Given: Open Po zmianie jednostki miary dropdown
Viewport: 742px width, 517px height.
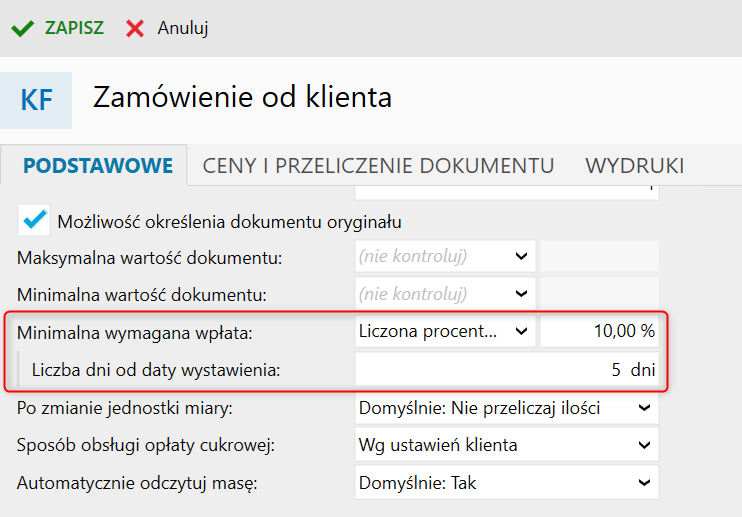Looking at the screenshot, I should (506, 408).
